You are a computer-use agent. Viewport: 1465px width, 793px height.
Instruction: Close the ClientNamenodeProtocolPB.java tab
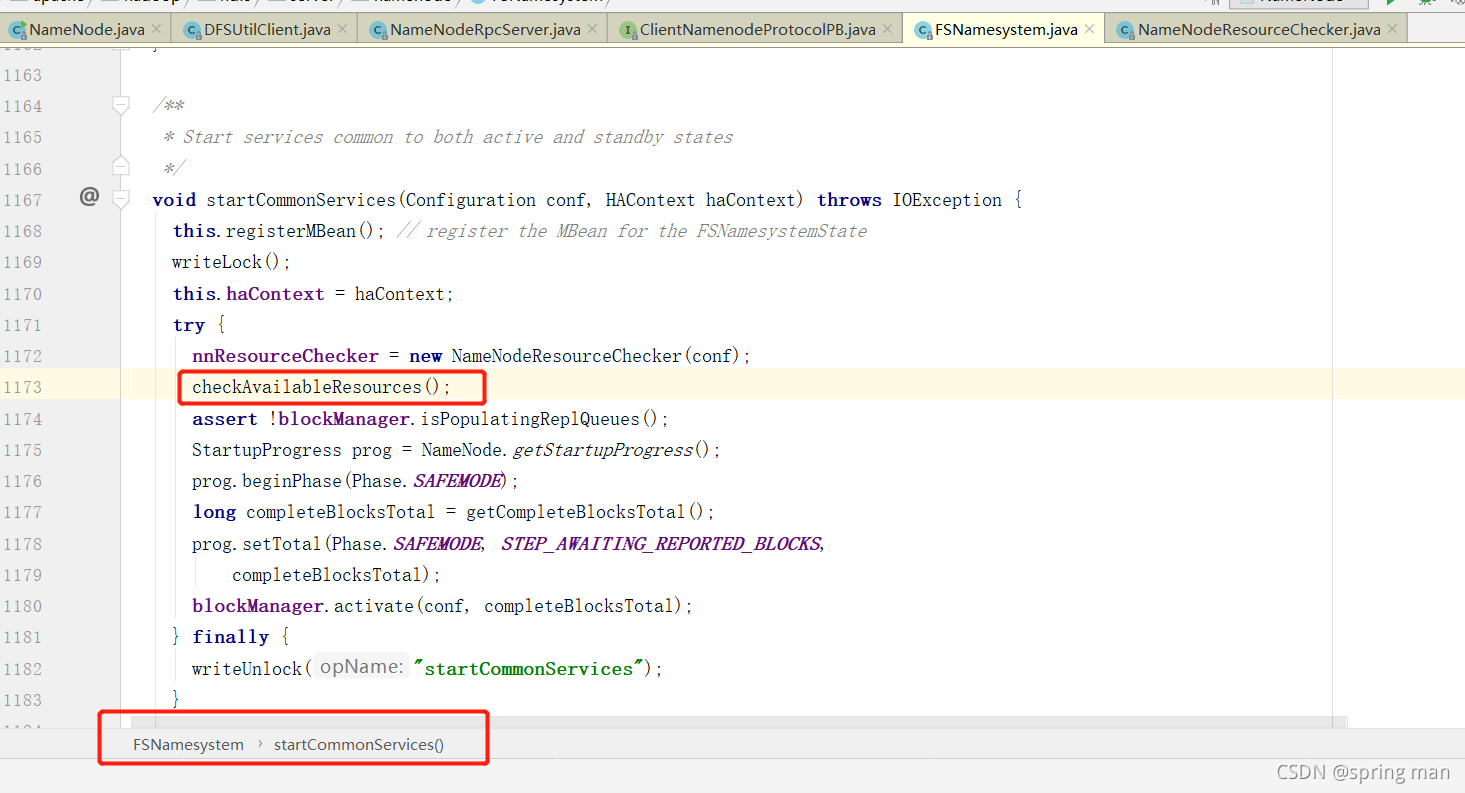[x=888, y=30]
